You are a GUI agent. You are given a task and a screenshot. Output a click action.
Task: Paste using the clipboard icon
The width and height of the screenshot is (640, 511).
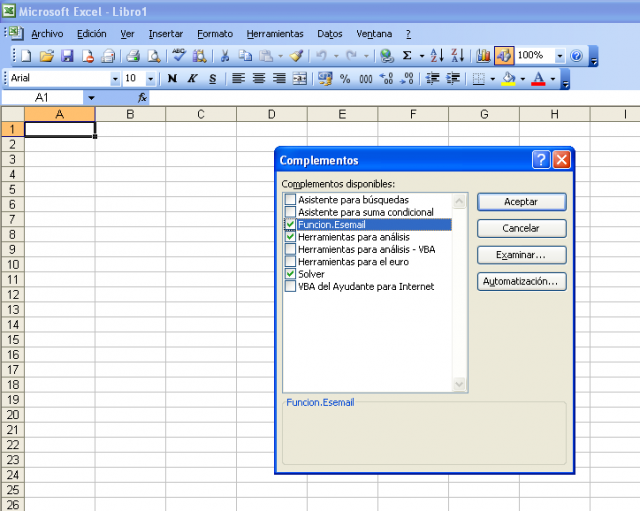point(266,56)
